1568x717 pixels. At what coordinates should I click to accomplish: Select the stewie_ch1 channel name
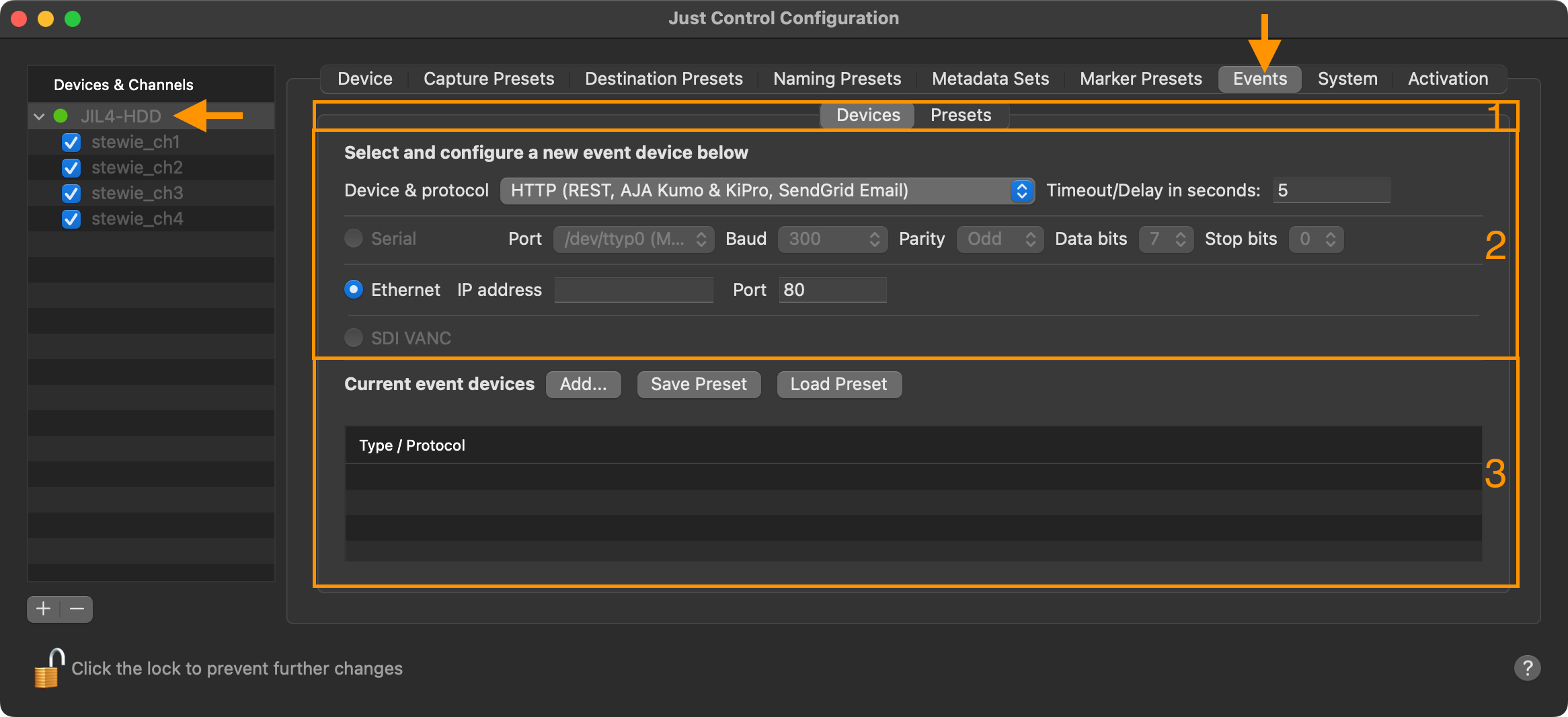[136, 142]
